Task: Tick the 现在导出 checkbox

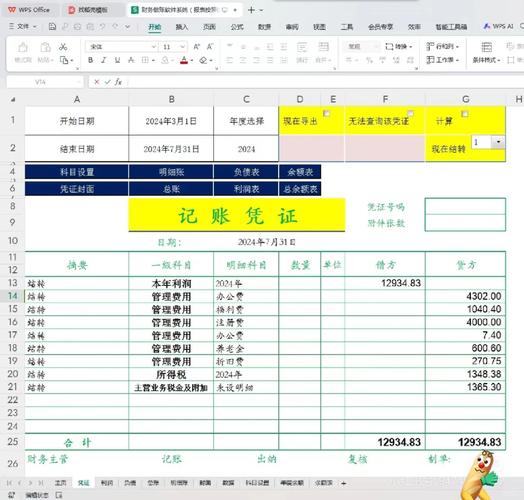Action: (x=326, y=114)
